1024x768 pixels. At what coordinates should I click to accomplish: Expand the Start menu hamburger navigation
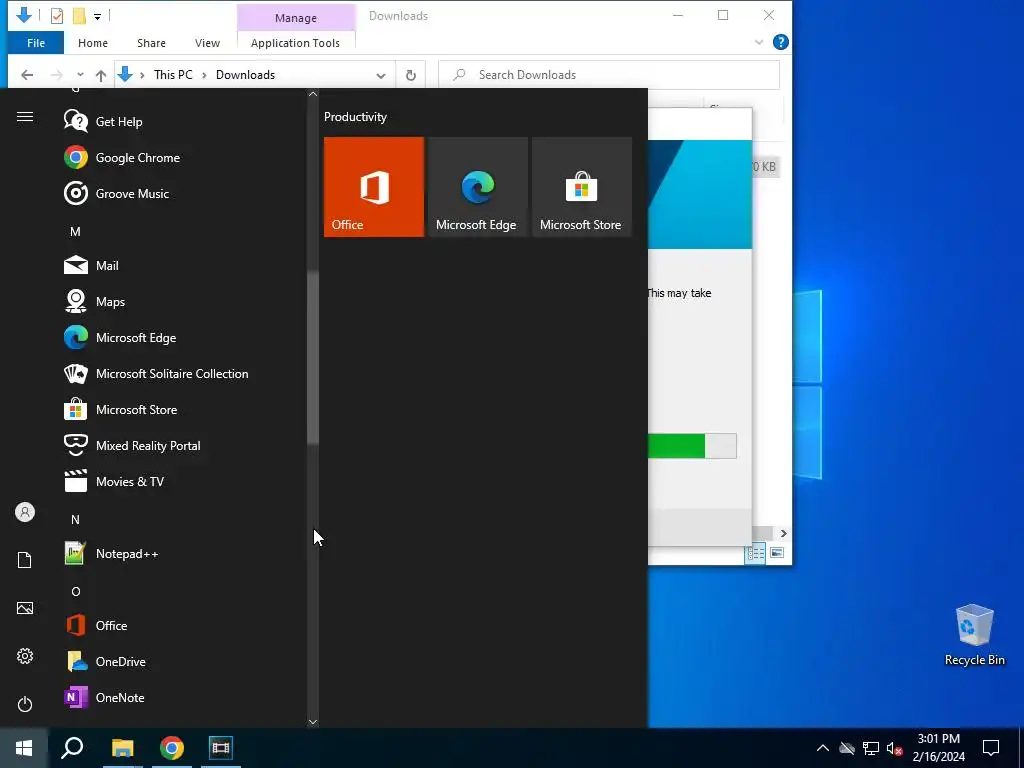click(25, 117)
